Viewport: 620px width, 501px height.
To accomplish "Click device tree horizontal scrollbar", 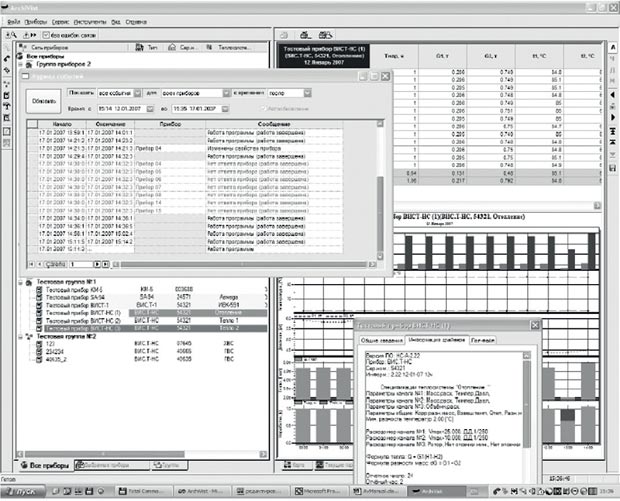I will click(x=142, y=454).
